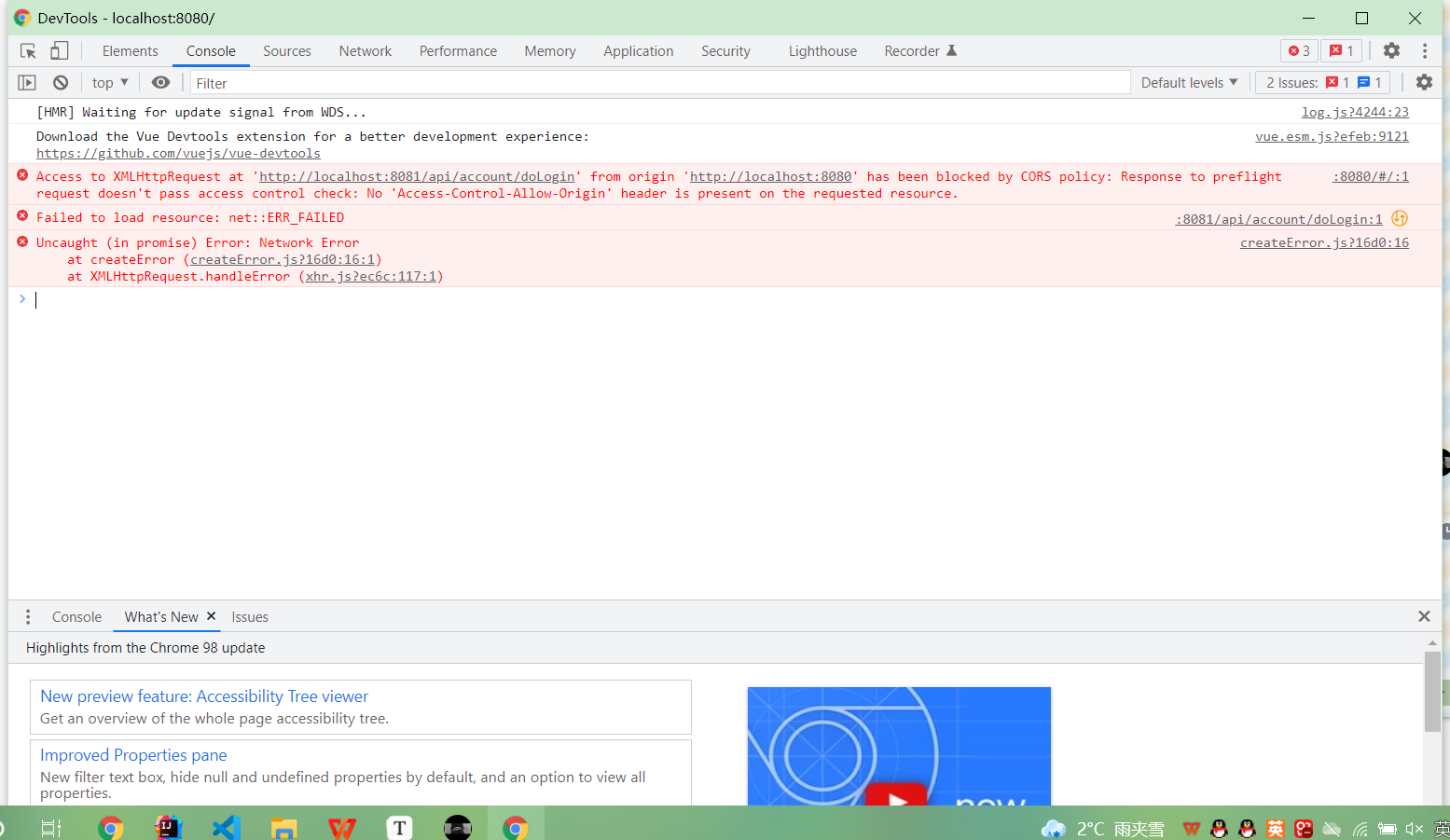Clear the console messages
Screen dimensions: 1450x840
click(60, 82)
